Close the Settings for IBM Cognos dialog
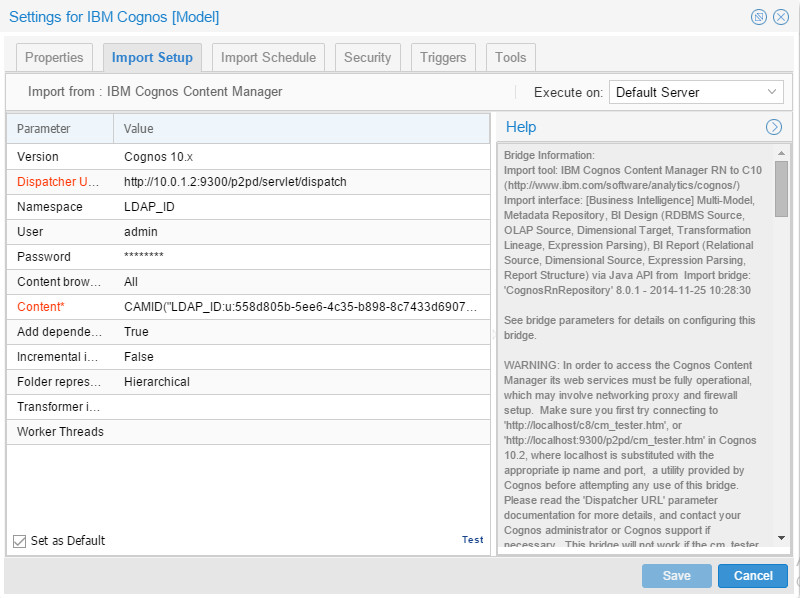This screenshot has height=598, width=800. tap(781, 17)
